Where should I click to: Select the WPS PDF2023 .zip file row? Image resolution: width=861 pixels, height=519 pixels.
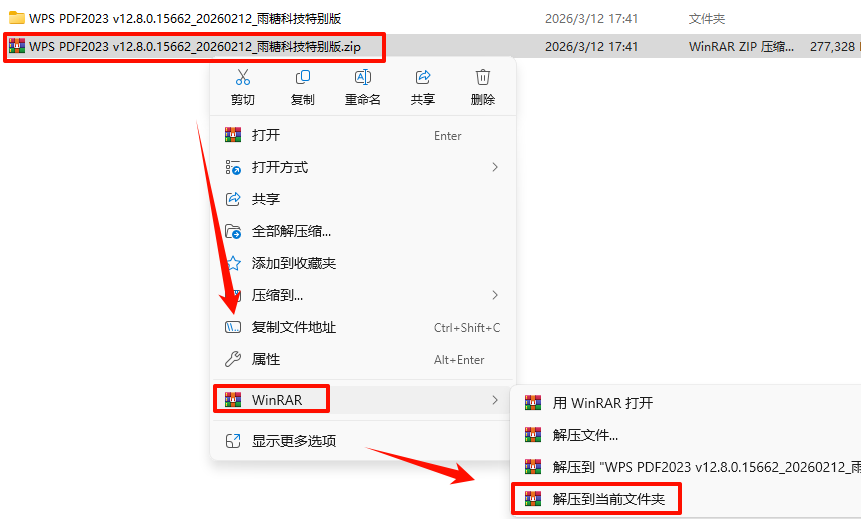(x=430, y=47)
